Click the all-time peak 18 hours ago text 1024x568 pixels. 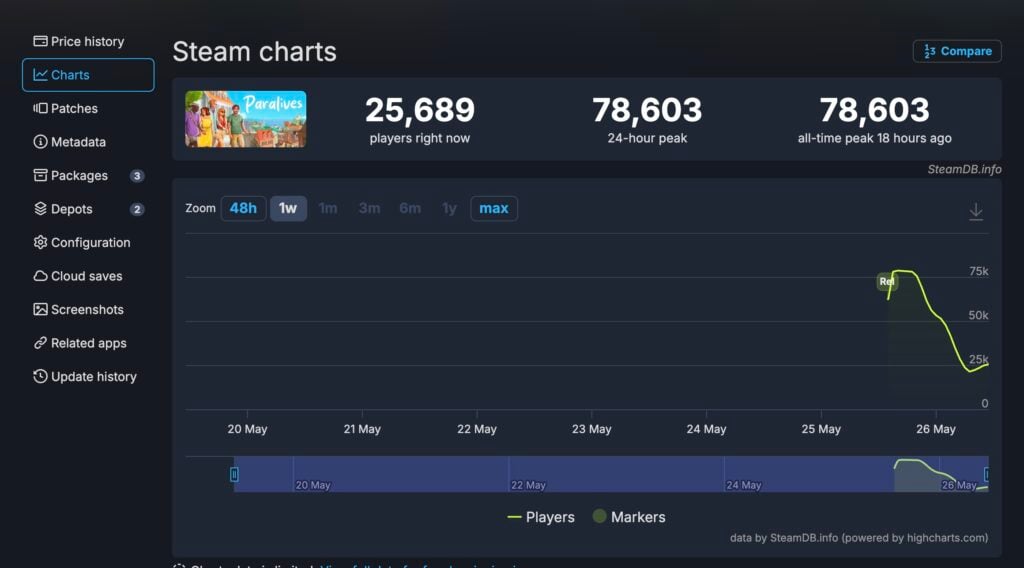tap(874, 138)
